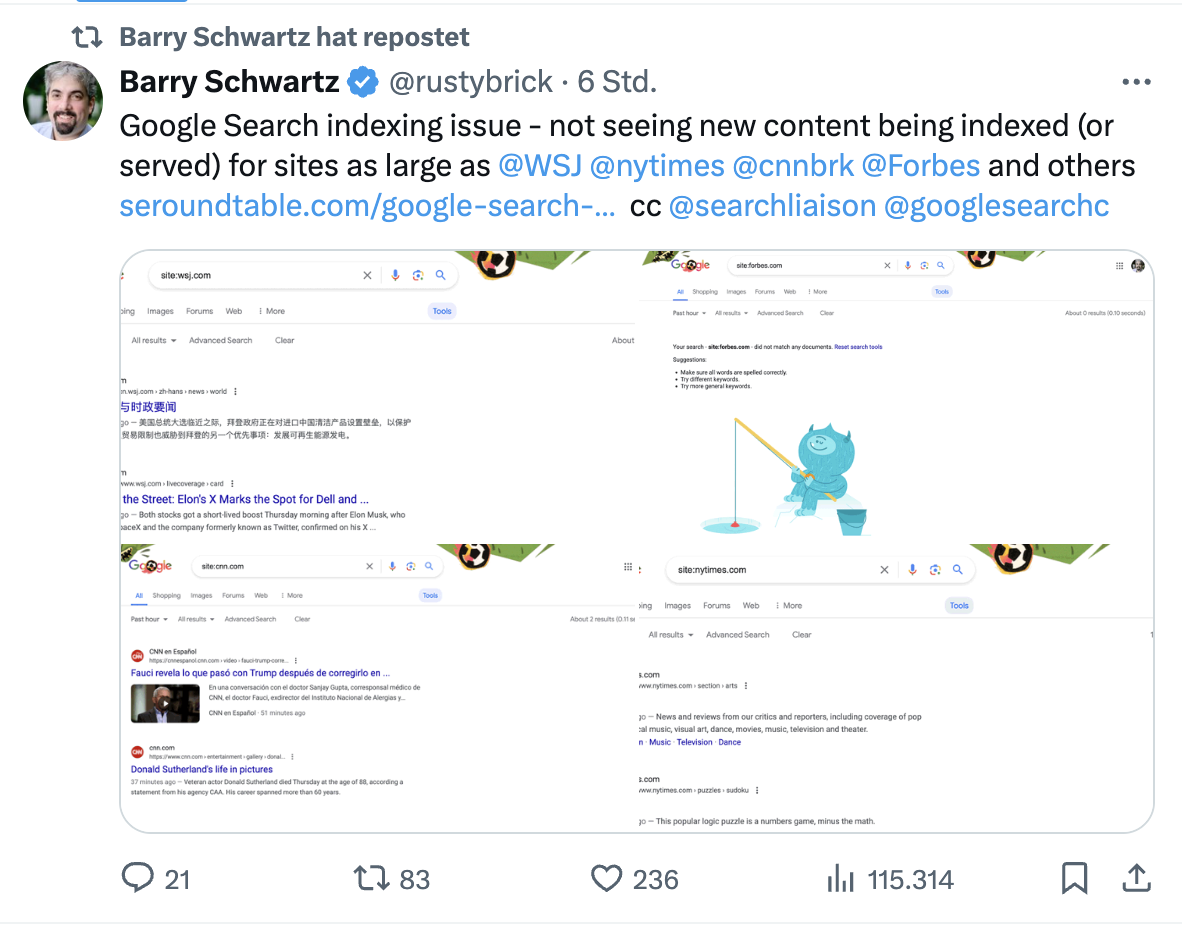Image resolution: width=1182 pixels, height=926 pixels.
Task: Repost the tweet using the retweet icon
Action: [371, 878]
